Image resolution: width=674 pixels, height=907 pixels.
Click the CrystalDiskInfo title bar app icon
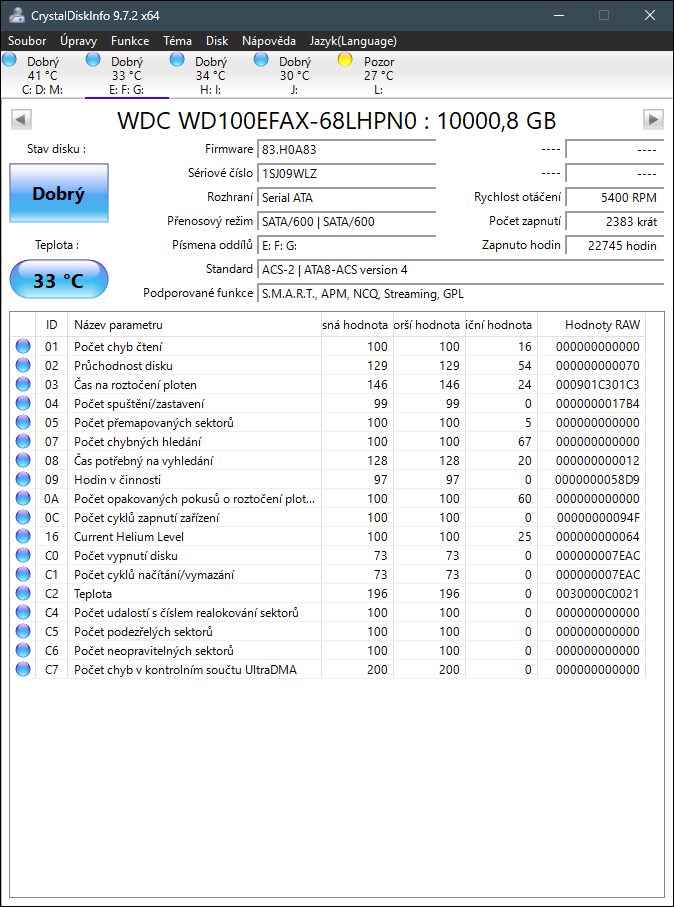pos(17,15)
